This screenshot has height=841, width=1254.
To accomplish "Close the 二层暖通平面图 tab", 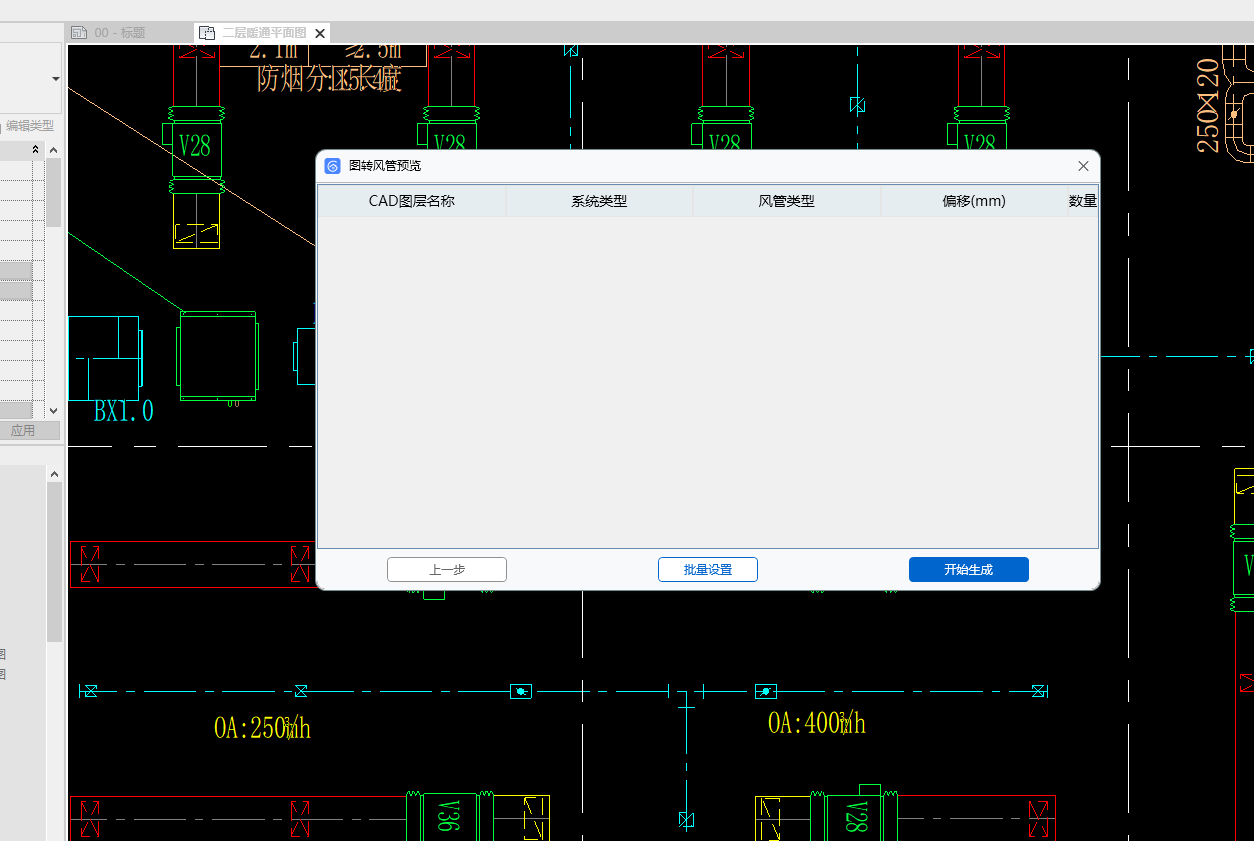I will [x=320, y=33].
